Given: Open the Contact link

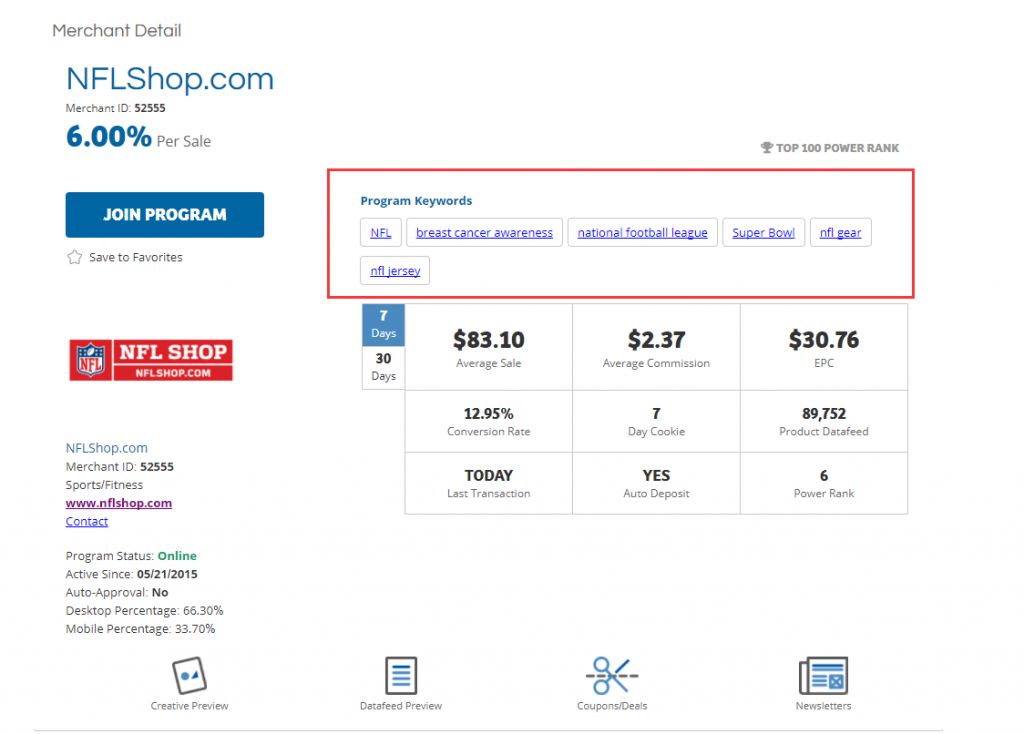Looking at the screenshot, I should [87, 521].
